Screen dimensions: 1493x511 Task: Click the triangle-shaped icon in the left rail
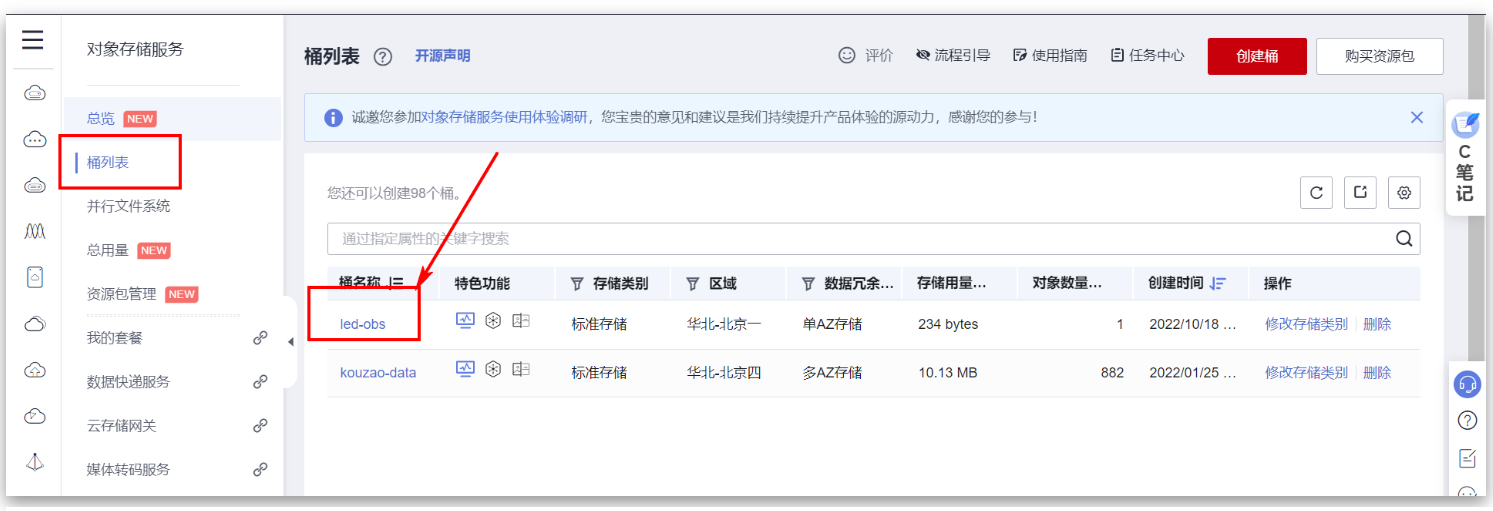[x=35, y=462]
